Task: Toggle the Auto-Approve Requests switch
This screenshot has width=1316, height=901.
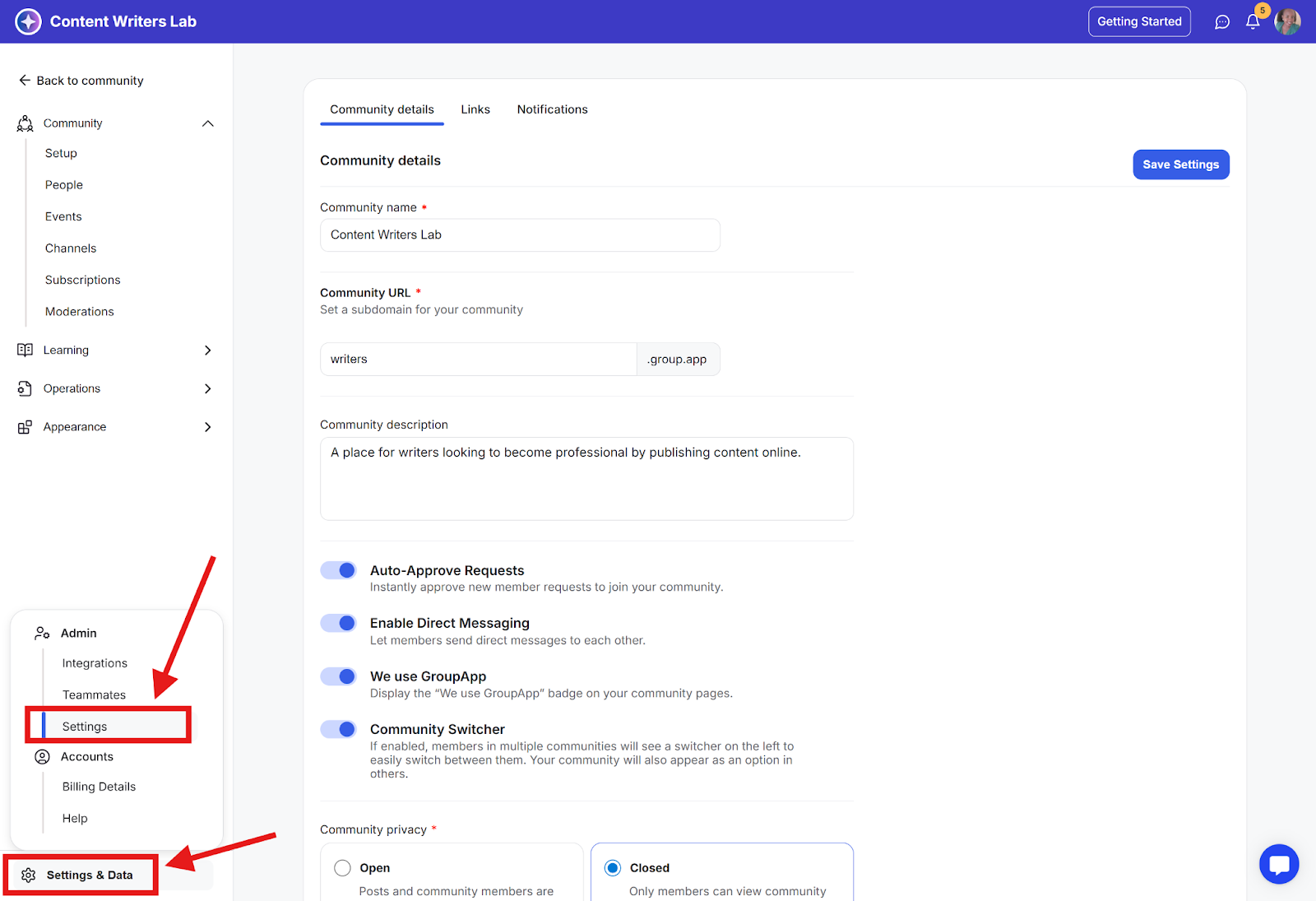Action: (338, 570)
